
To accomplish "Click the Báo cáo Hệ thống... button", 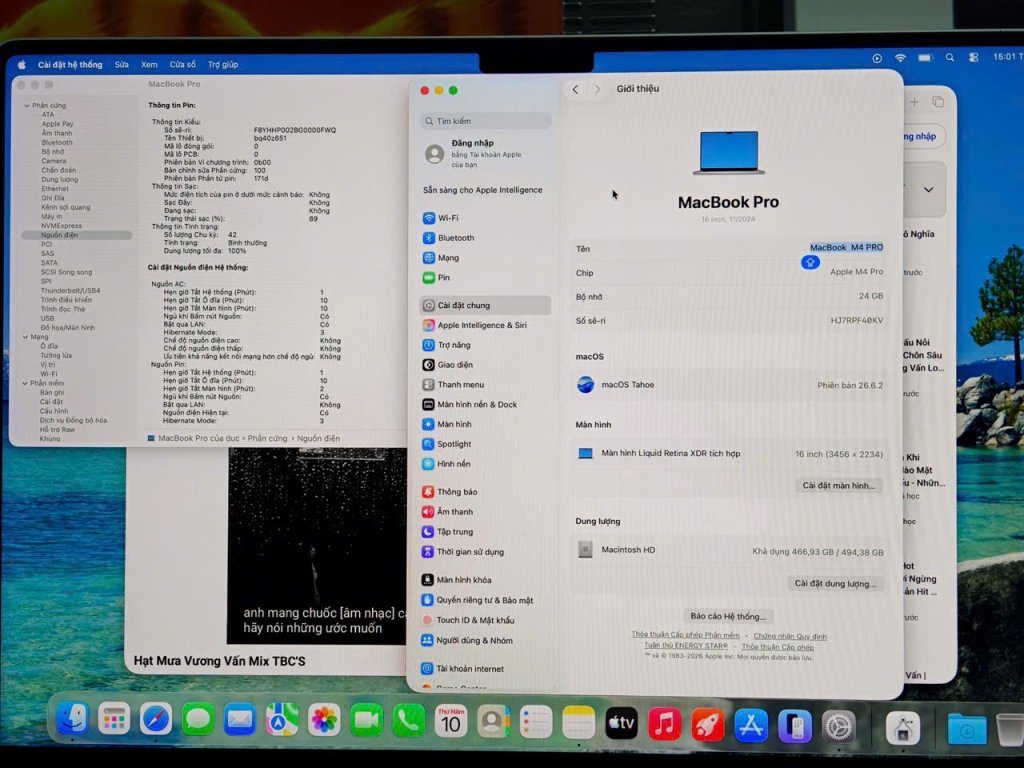I will [728, 616].
